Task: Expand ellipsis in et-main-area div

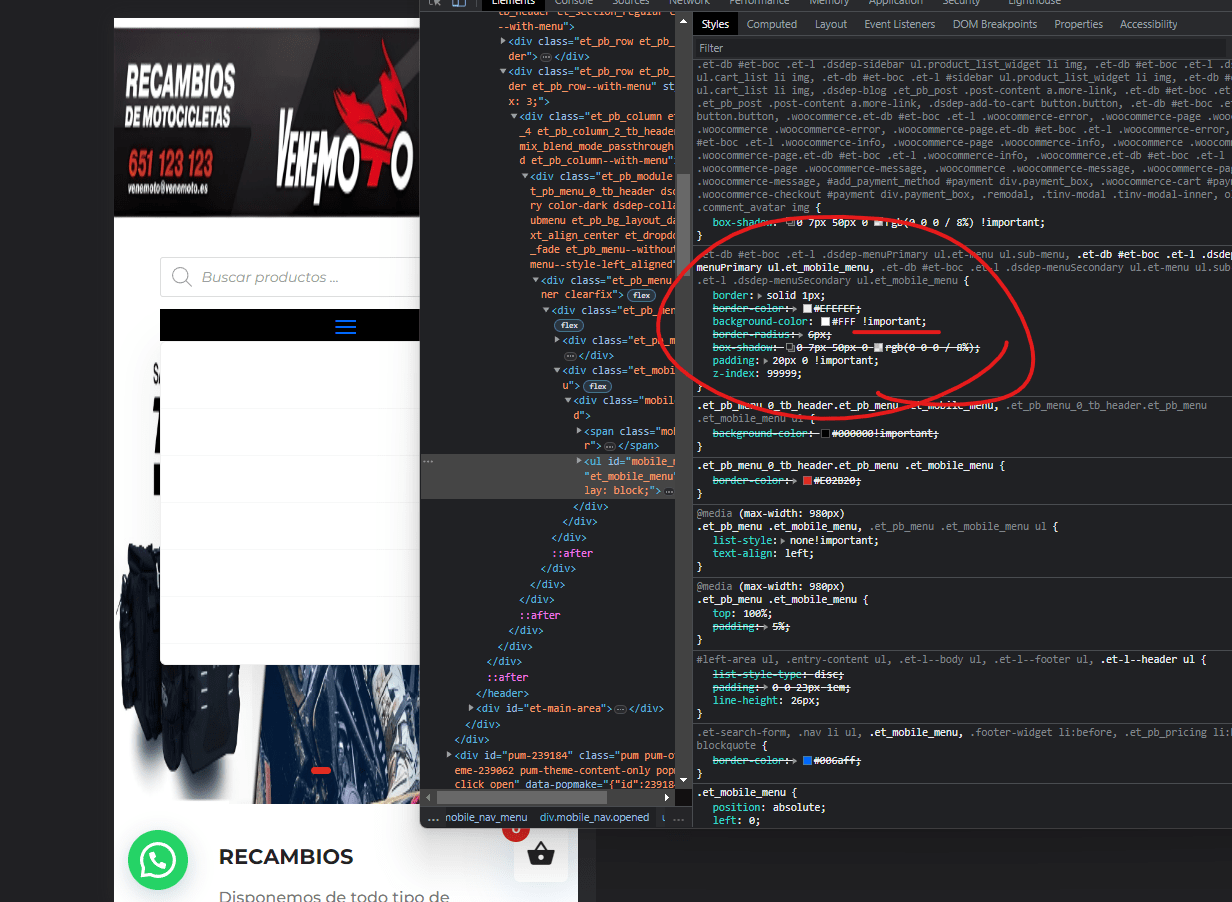Action: (620, 709)
